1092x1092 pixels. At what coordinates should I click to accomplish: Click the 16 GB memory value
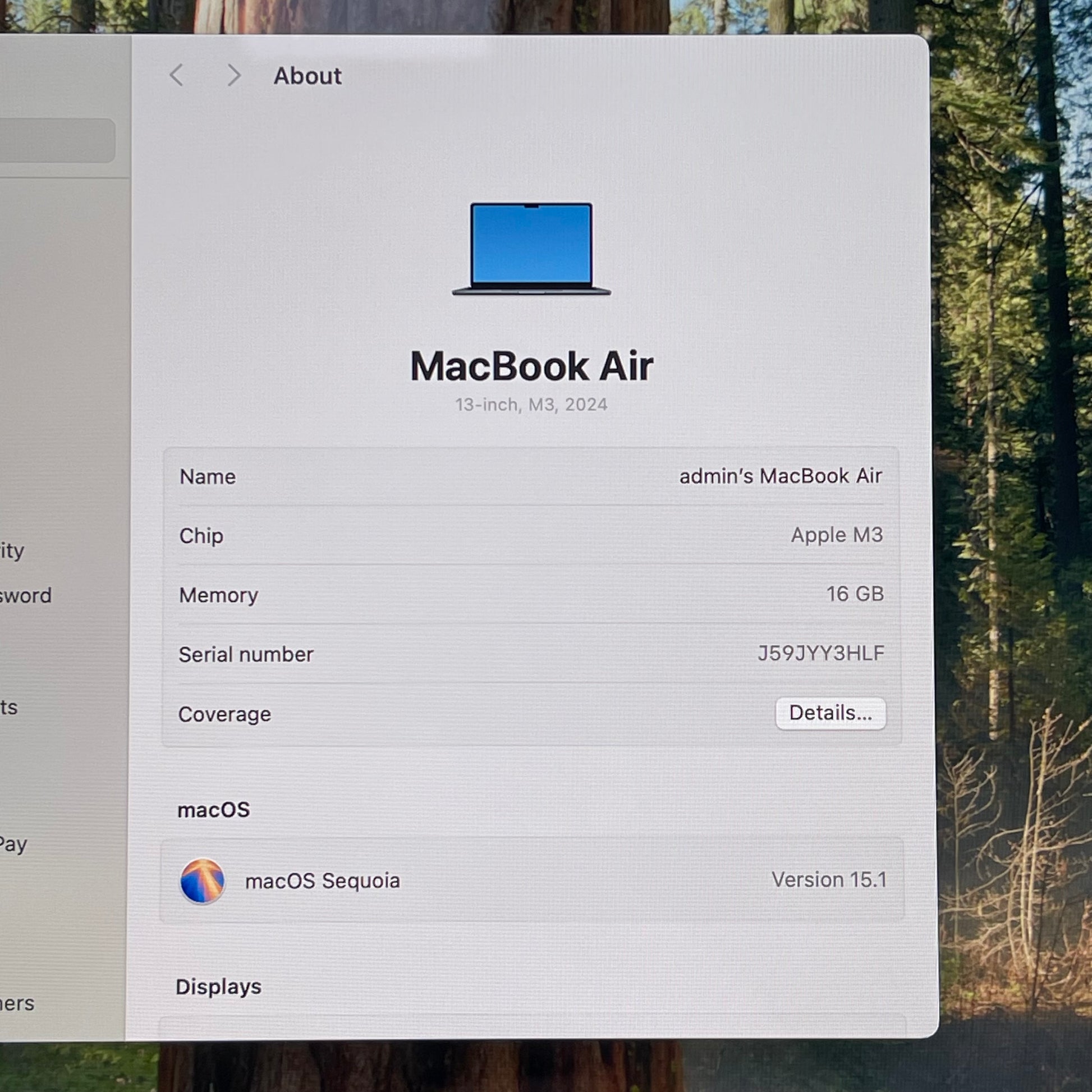[855, 594]
